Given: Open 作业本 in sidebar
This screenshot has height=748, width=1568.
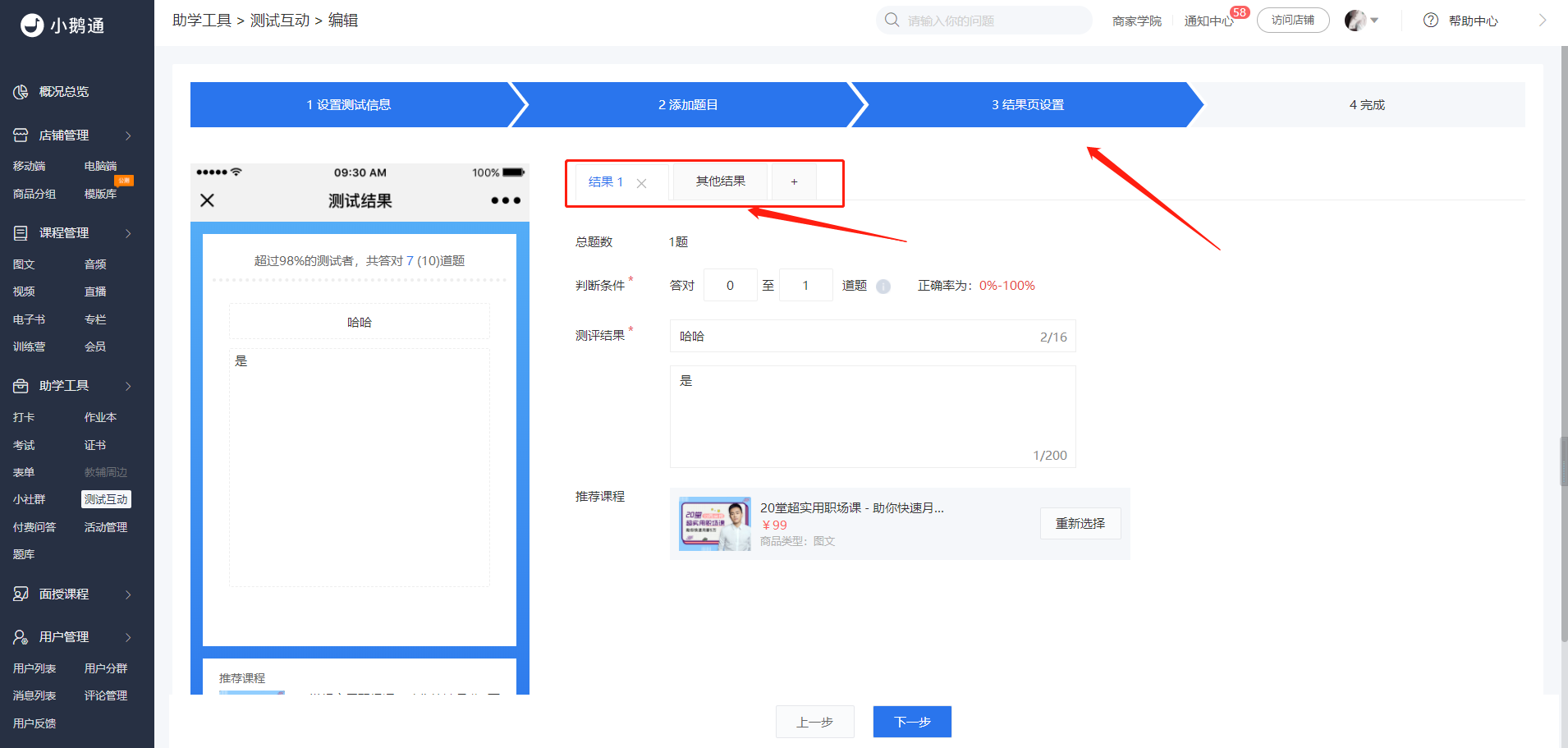Looking at the screenshot, I should pyautogui.click(x=100, y=417).
